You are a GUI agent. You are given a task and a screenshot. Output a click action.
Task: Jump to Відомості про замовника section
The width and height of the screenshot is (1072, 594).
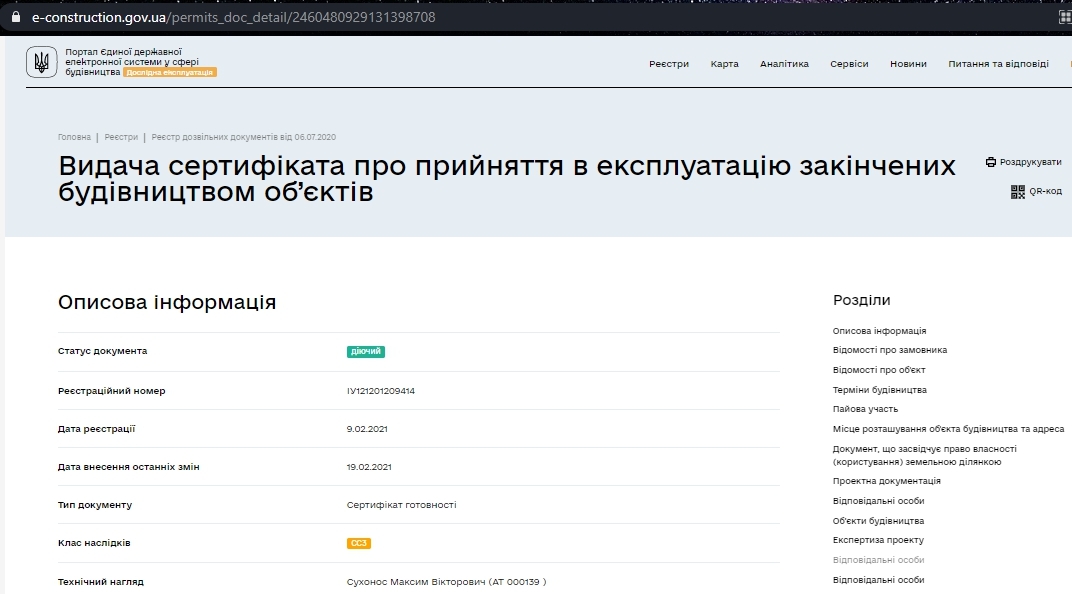[x=889, y=350]
